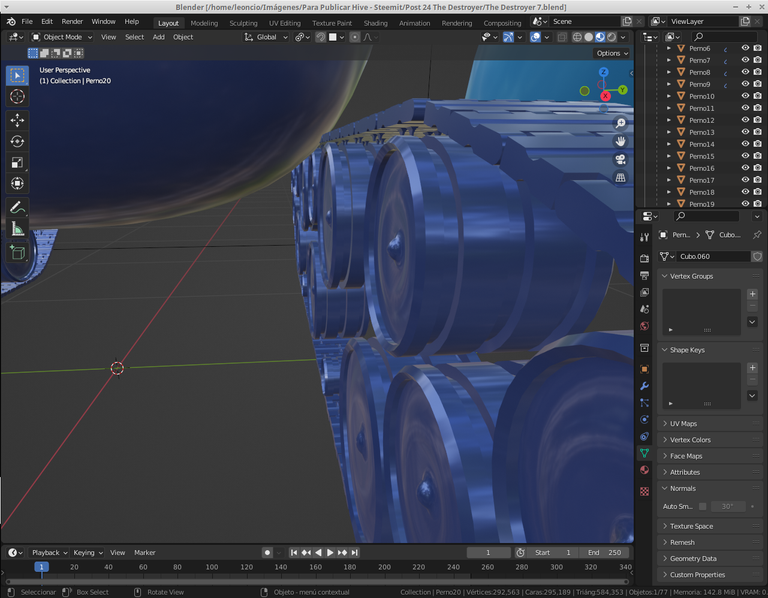Open the Keying dropdown
768x598 pixels.
87,552
